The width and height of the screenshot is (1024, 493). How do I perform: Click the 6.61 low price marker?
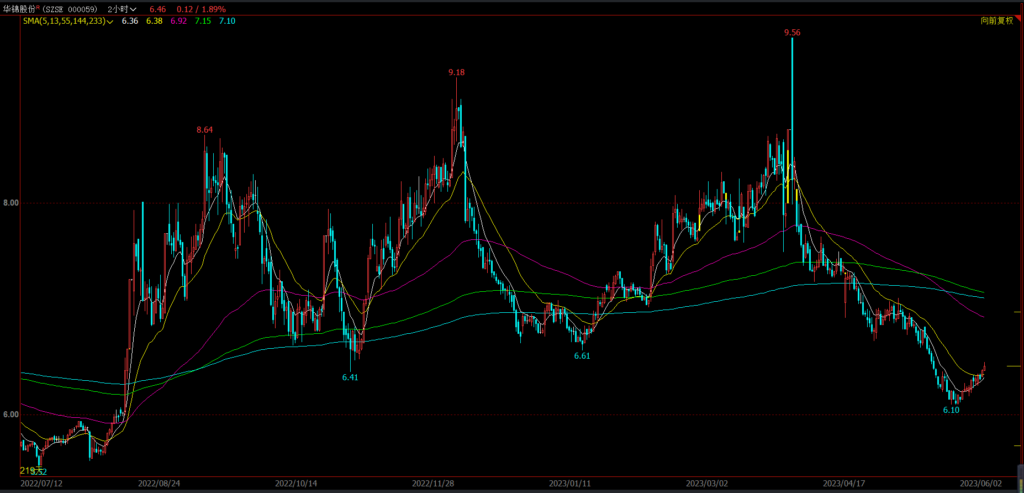583,355
